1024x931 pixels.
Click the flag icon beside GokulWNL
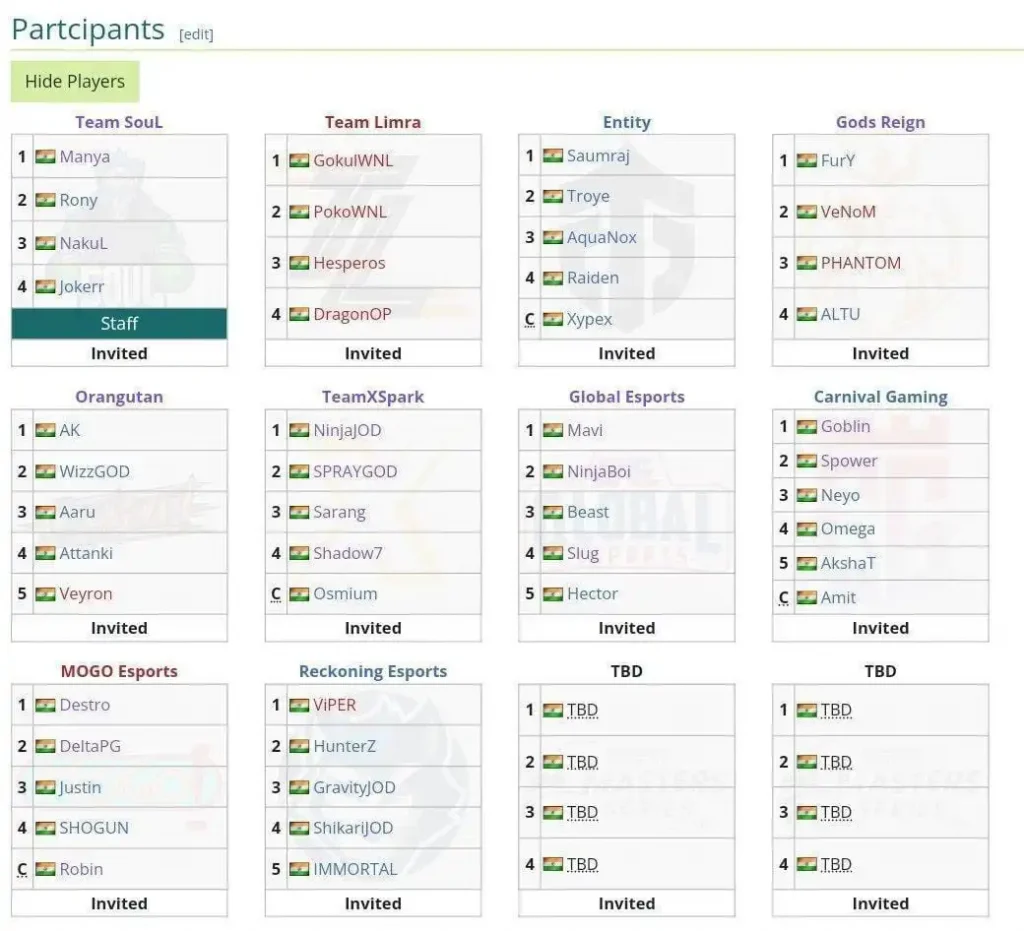299,161
